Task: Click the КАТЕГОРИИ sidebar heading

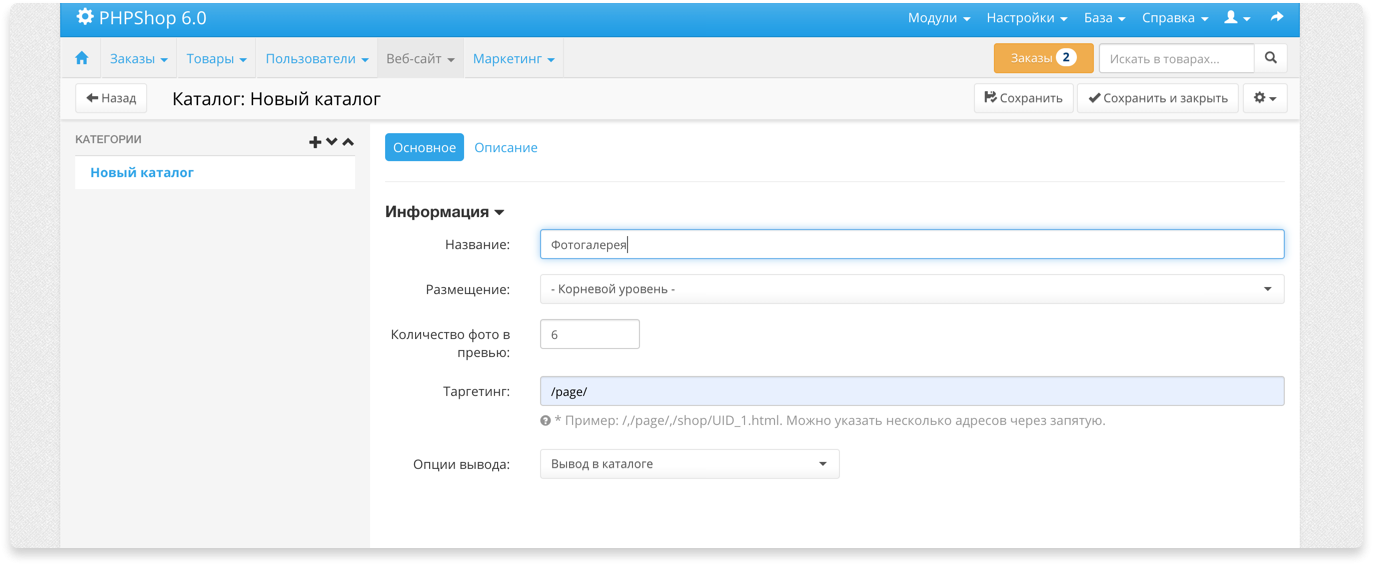Action: click(108, 140)
